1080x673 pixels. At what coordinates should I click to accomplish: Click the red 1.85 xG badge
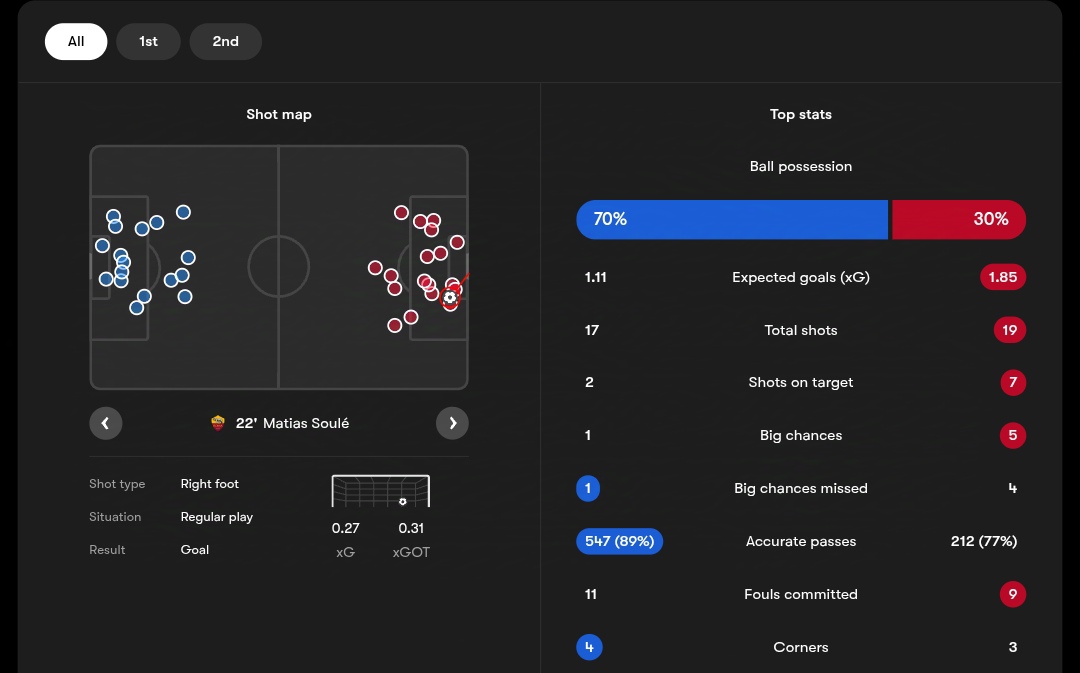click(x=1003, y=277)
